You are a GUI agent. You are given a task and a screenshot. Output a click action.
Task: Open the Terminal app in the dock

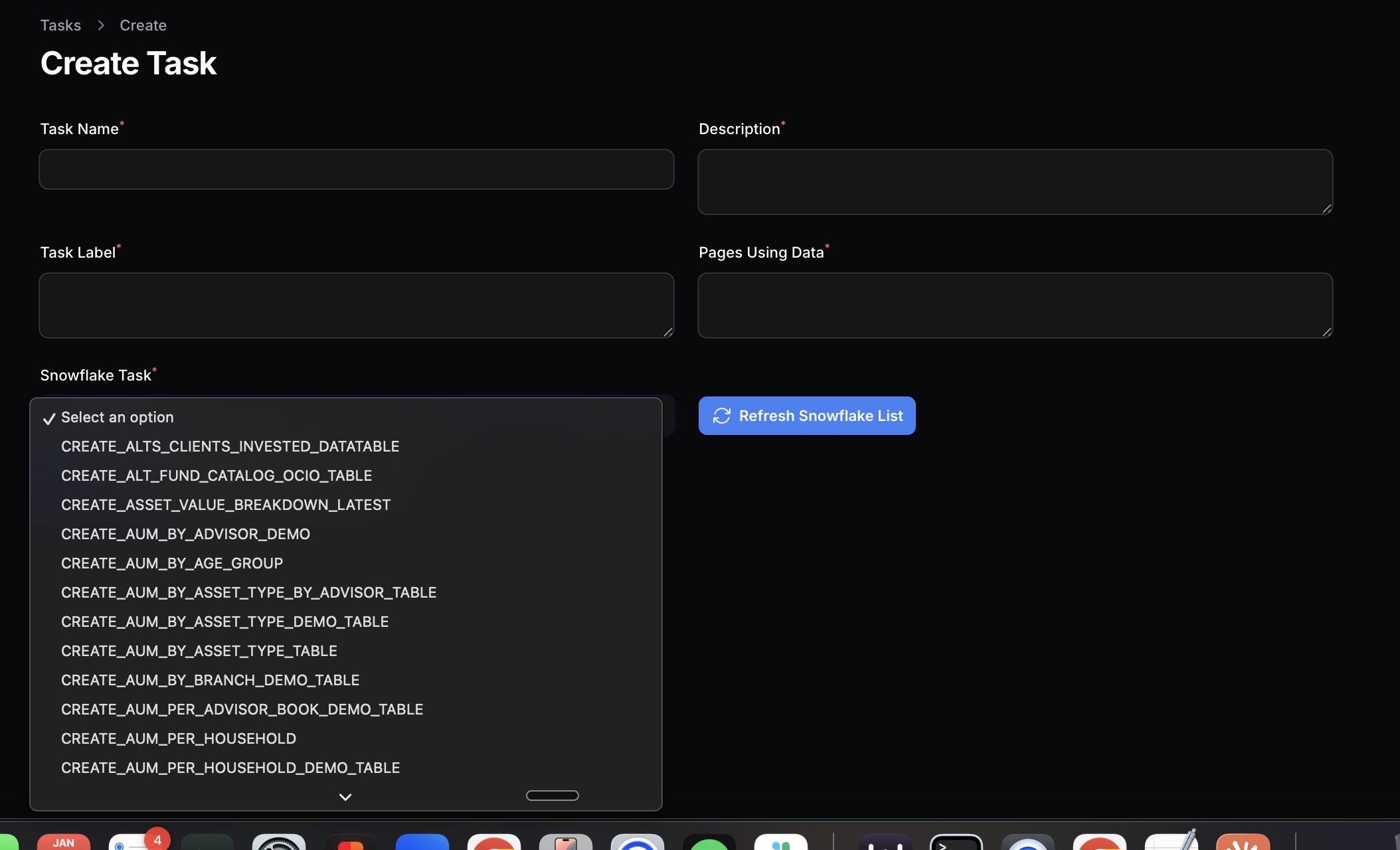point(956,842)
